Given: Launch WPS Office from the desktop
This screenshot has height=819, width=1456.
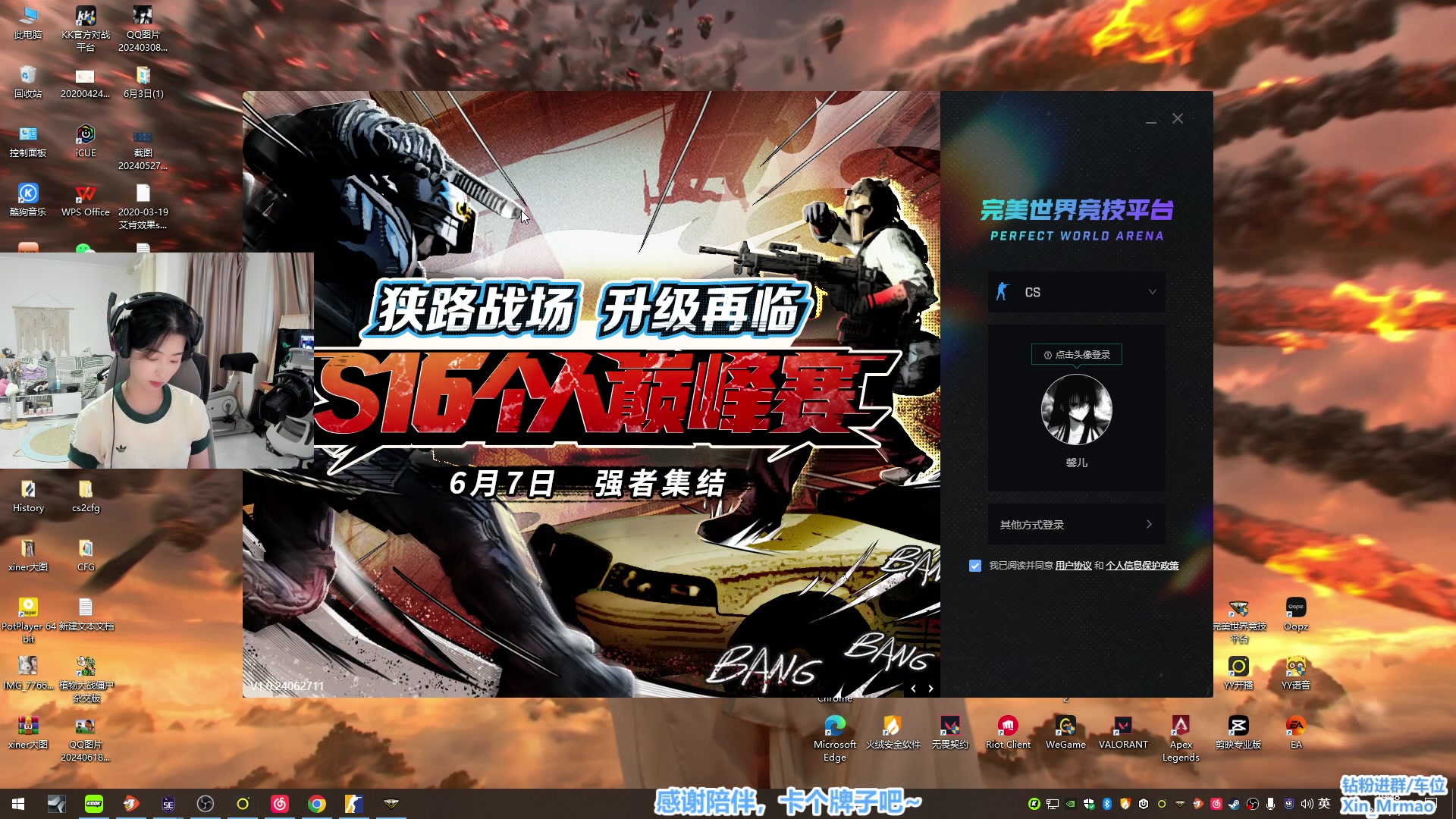Looking at the screenshot, I should click(86, 200).
